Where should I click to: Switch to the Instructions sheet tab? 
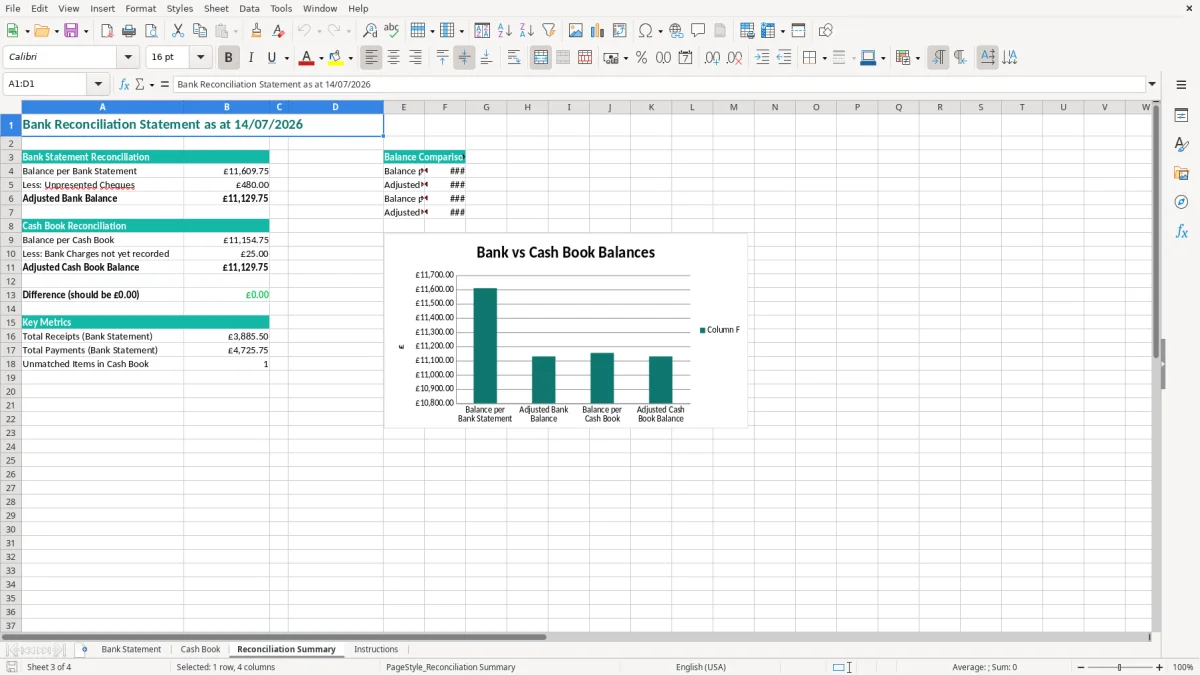click(376, 650)
